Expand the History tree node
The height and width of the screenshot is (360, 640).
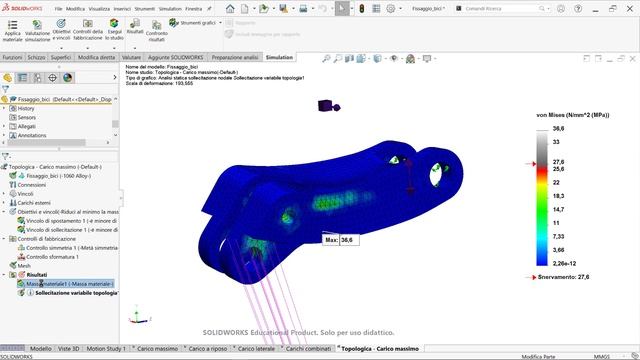tap(4, 108)
